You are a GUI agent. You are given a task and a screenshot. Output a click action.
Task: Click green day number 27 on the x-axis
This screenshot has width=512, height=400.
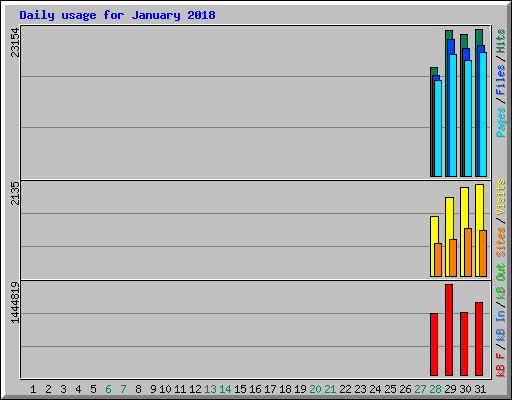click(420, 389)
